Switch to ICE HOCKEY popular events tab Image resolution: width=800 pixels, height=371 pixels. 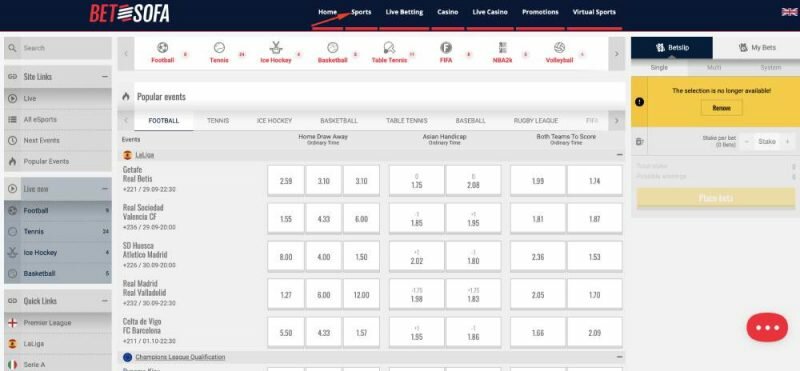click(274, 121)
